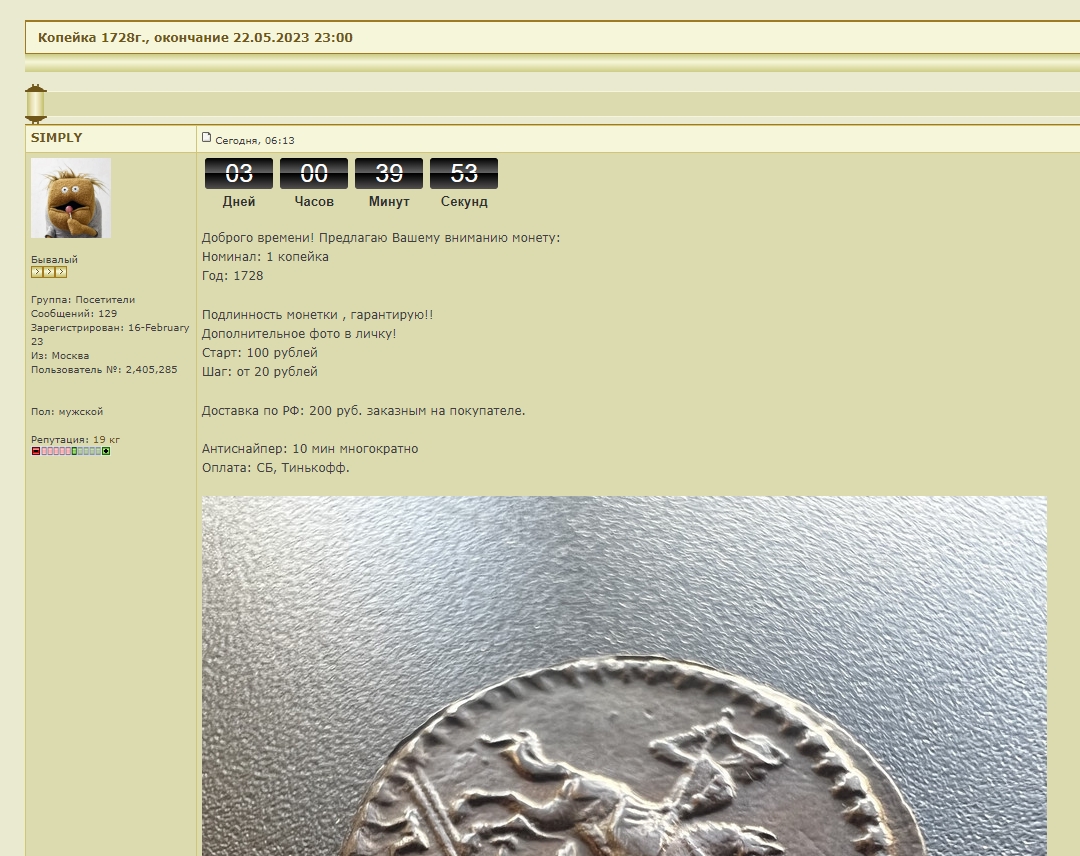Click the decorative scroll icon above the post

36,104
